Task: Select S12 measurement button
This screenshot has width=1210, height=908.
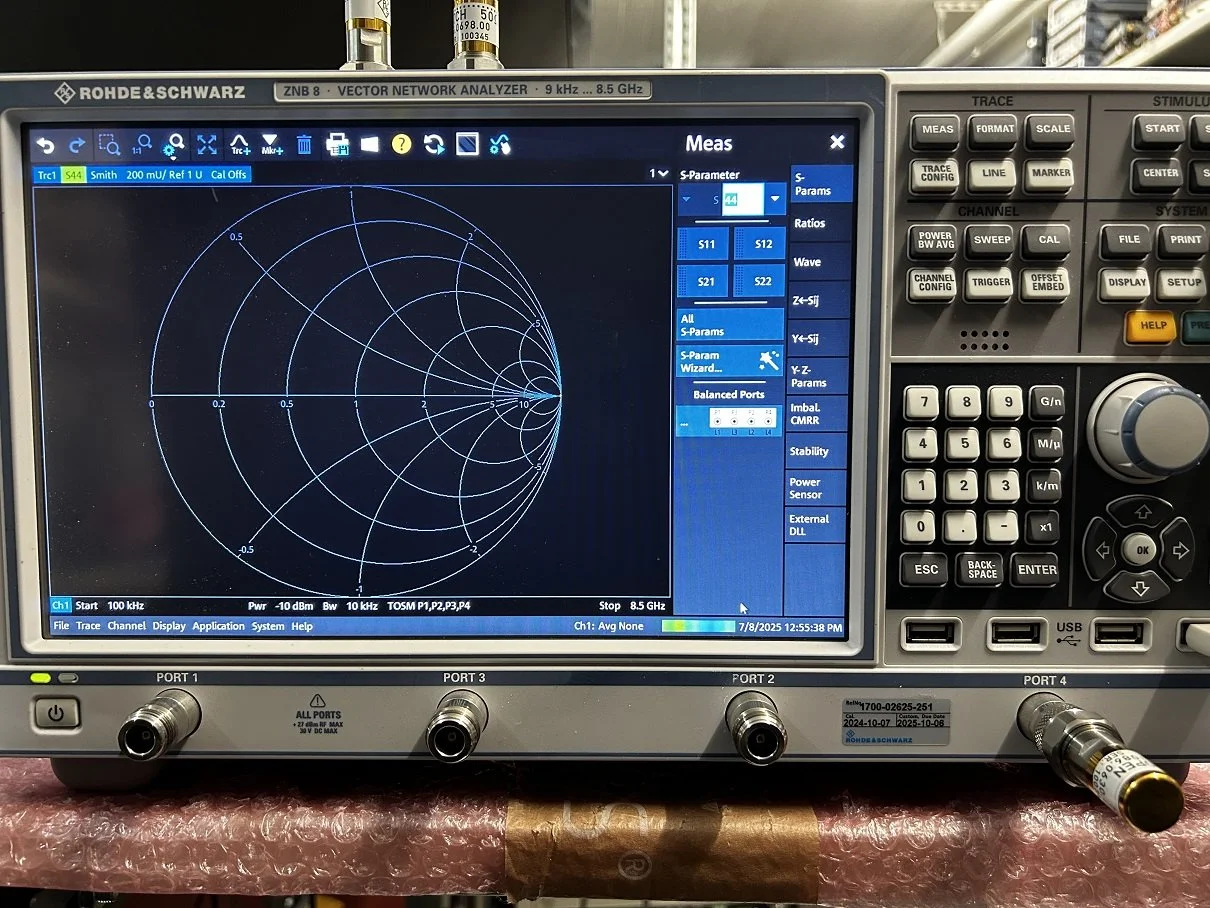Action: click(x=762, y=244)
